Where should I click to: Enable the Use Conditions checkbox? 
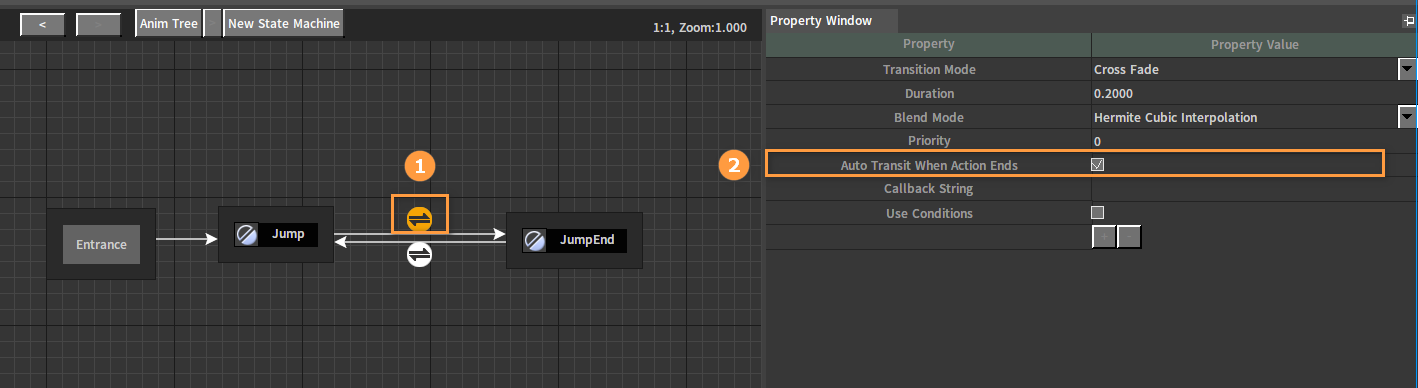1097,213
